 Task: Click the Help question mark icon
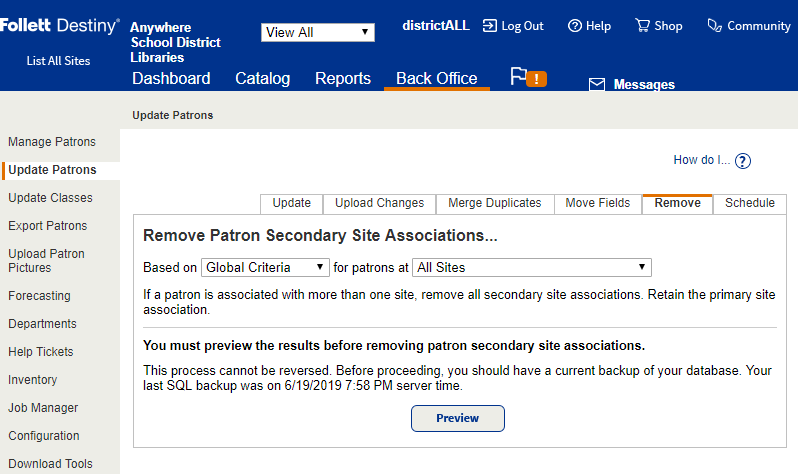[575, 26]
